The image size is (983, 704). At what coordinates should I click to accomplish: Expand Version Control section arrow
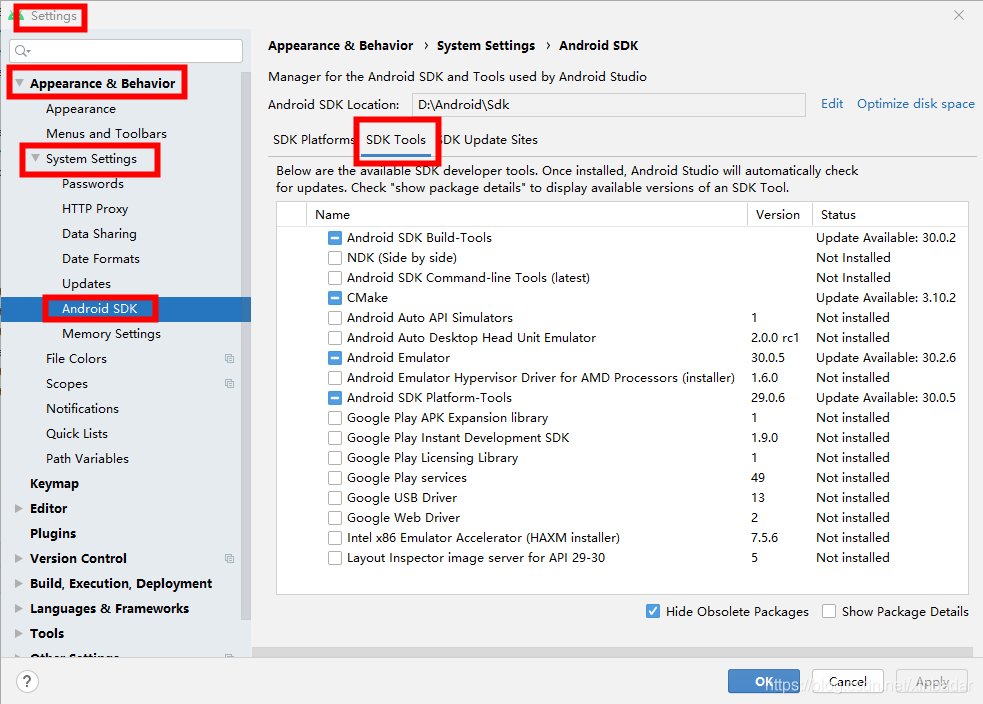click(19, 559)
